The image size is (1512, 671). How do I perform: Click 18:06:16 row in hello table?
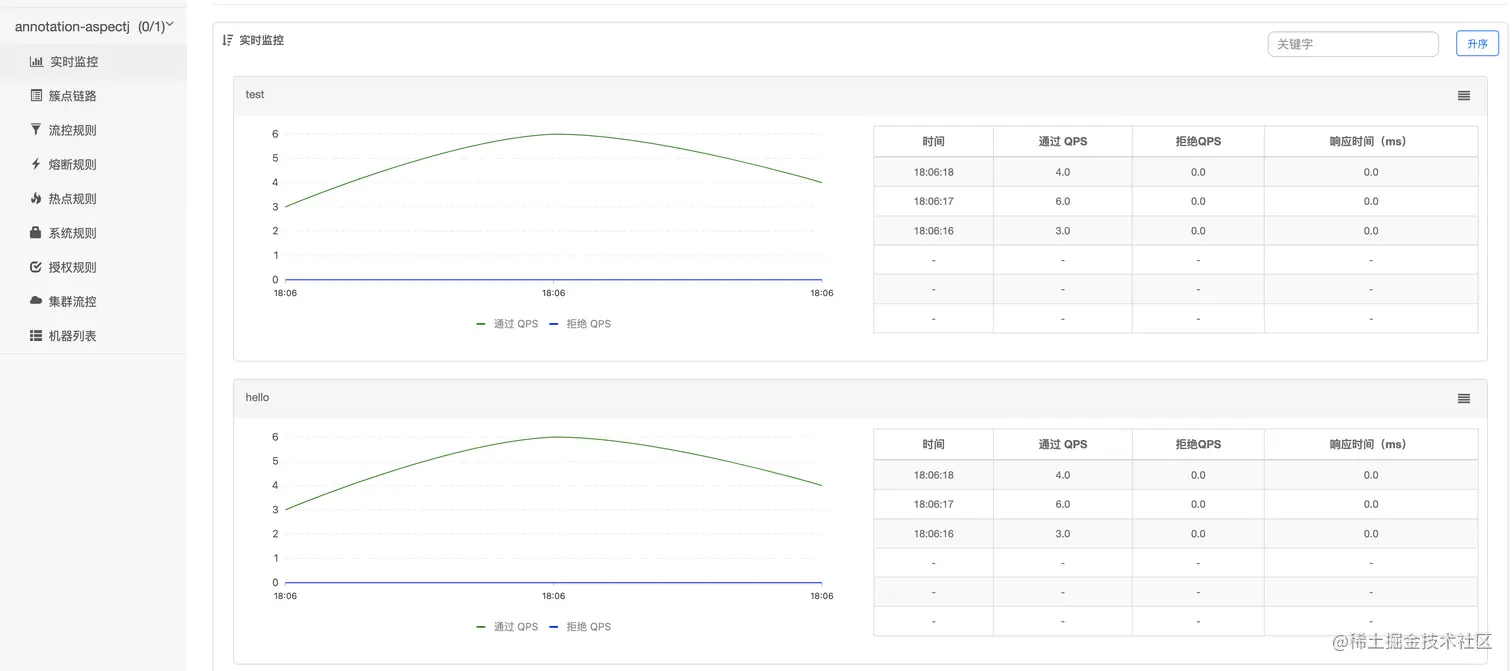(x=1175, y=534)
